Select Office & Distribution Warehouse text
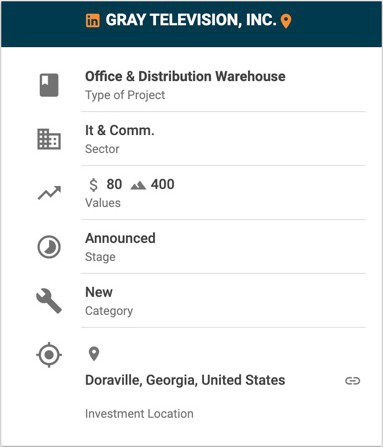This screenshot has height=447, width=383. tap(185, 76)
